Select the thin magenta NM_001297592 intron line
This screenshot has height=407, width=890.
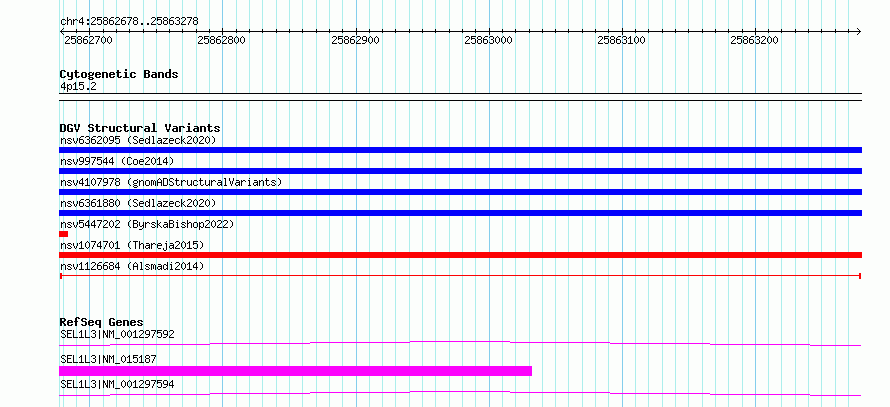pos(460,343)
